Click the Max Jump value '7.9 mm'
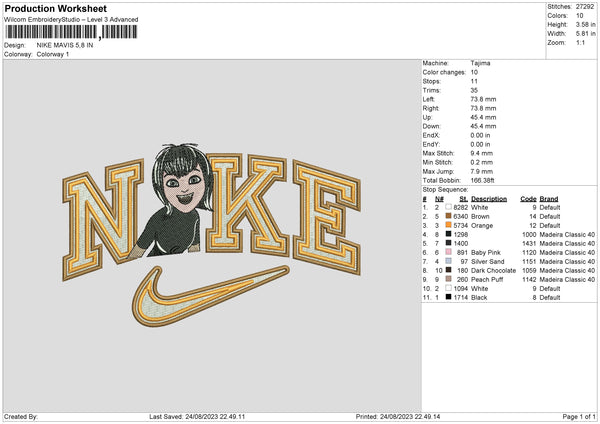This screenshot has height=424, width=600. pos(481,171)
